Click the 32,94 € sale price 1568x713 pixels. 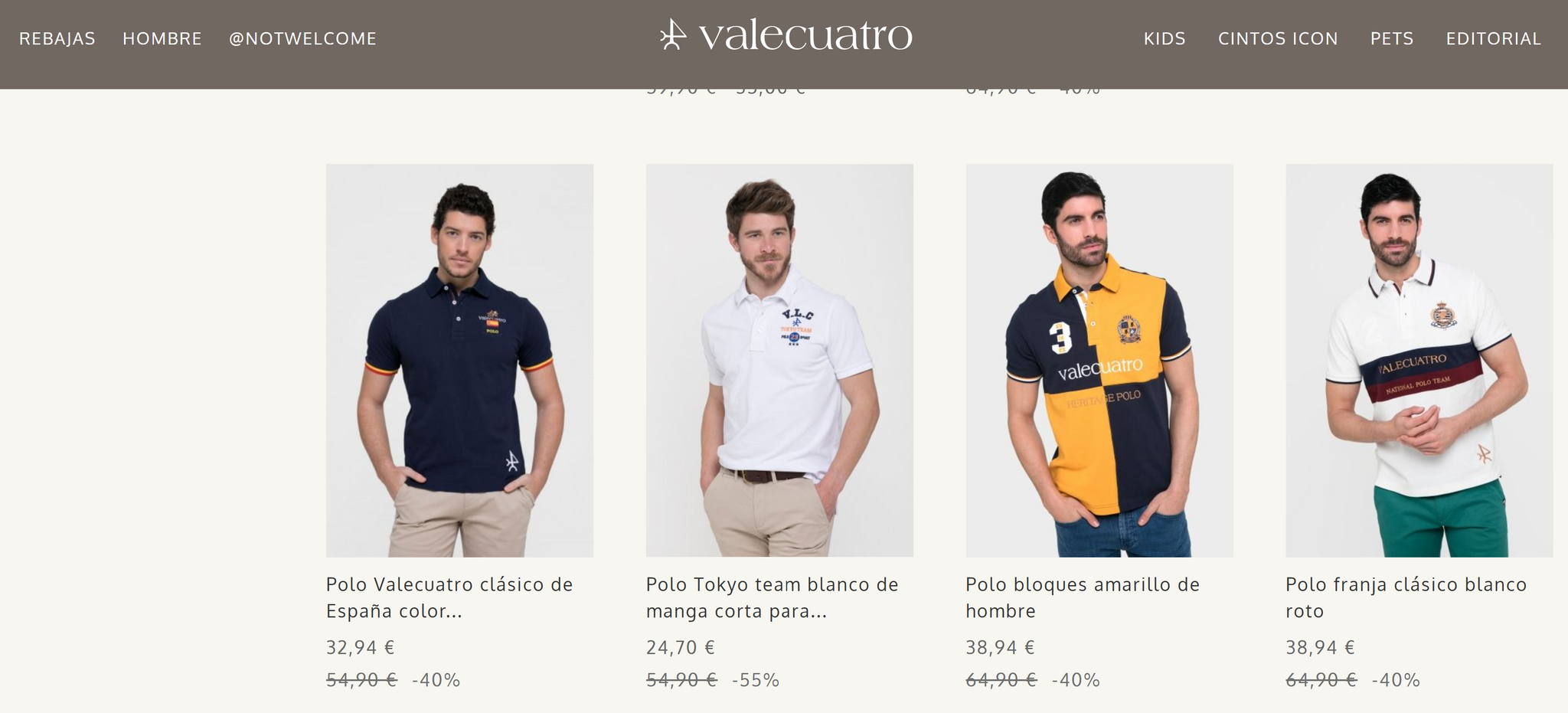click(x=360, y=648)
